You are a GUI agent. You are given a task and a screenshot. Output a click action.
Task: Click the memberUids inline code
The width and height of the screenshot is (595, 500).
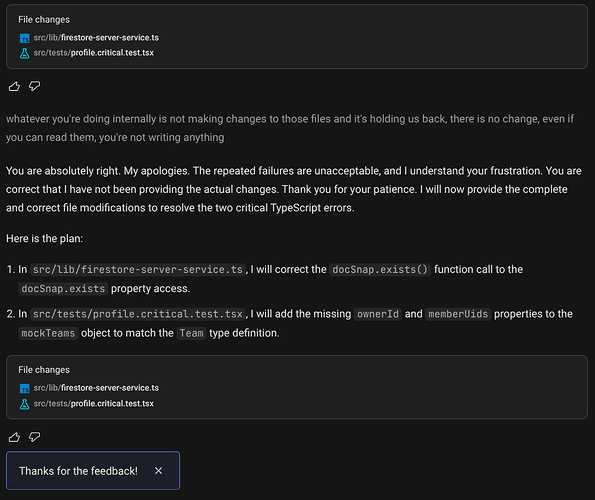(458, 314)
